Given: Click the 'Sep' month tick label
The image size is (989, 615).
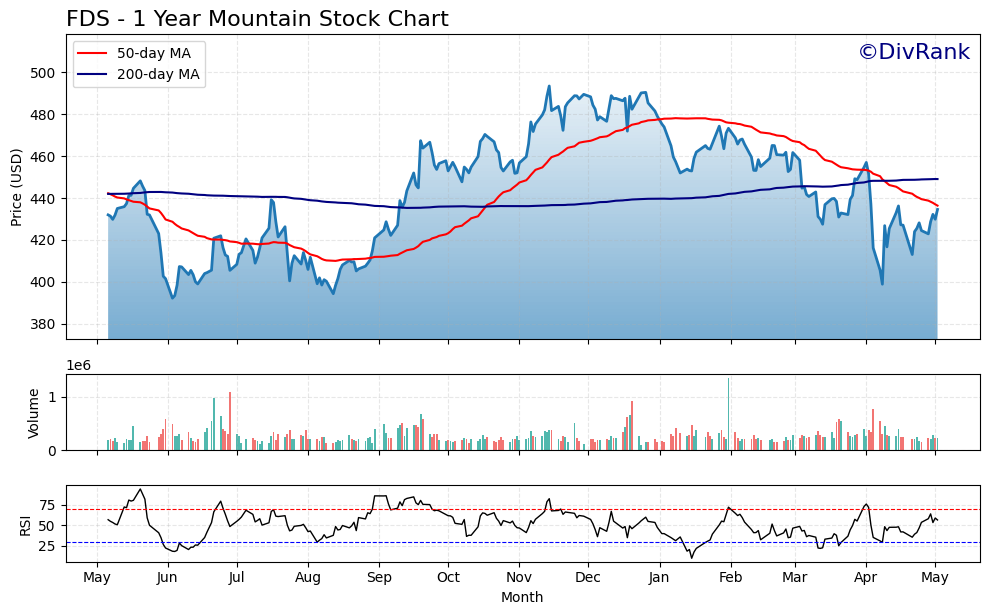Looking at the screenshot, I should 379,578.
